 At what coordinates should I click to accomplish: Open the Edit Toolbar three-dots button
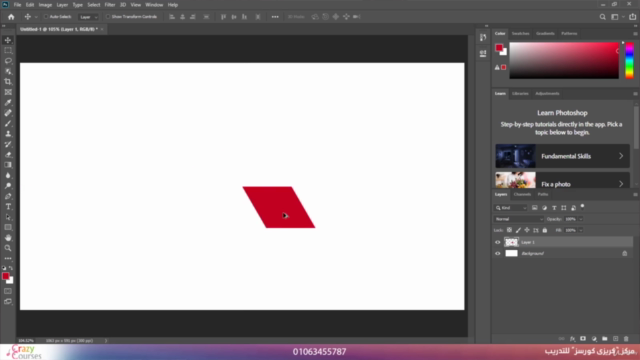(x=8, y=258)
